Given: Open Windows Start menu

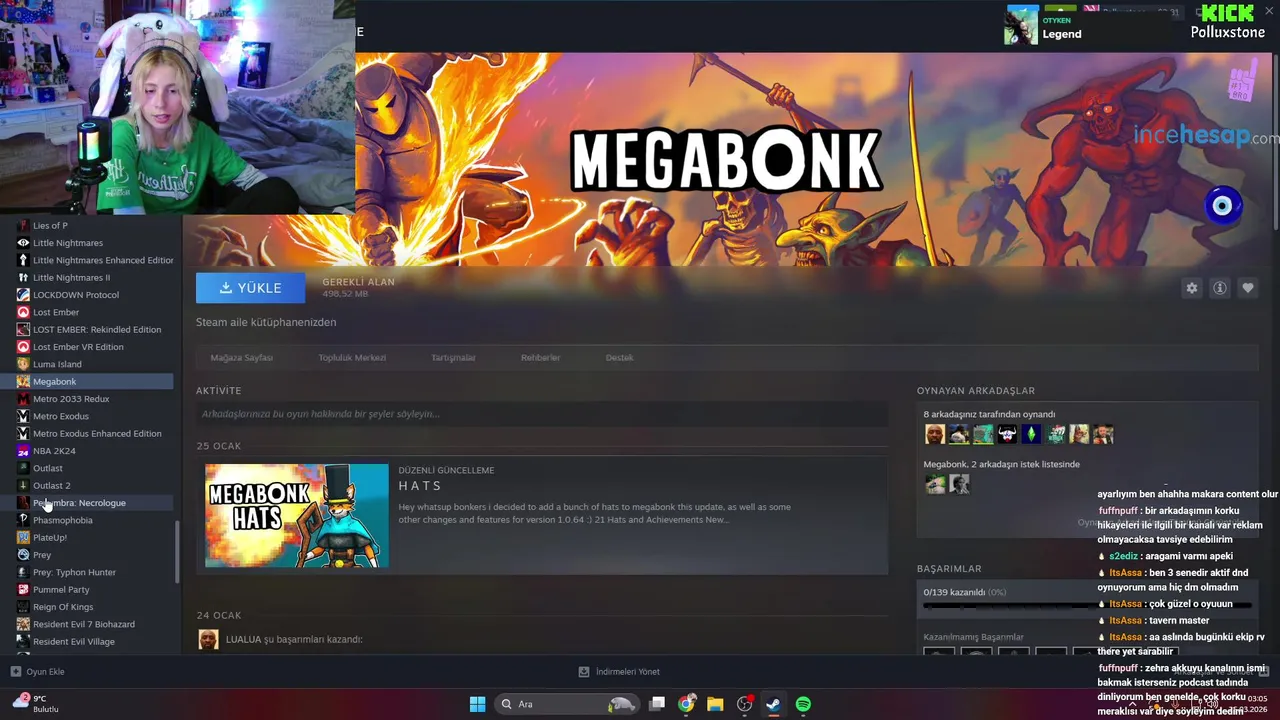Looking at the screenshot, I should pos(477,704).
